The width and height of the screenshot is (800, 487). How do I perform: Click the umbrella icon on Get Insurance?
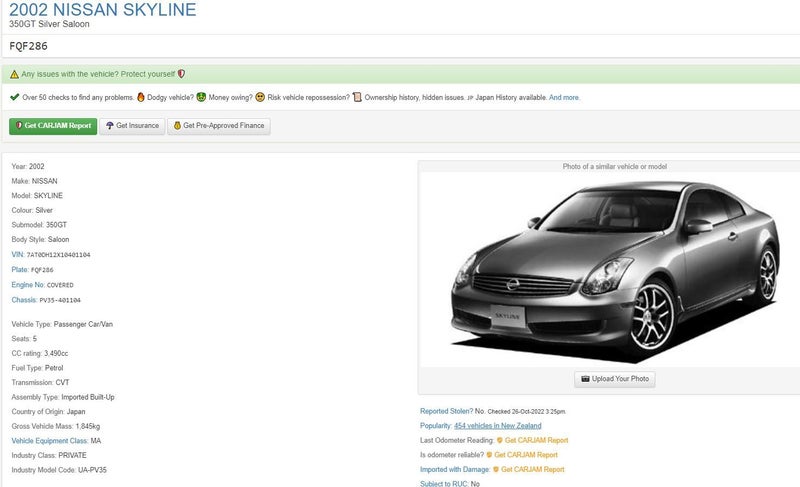109,126
